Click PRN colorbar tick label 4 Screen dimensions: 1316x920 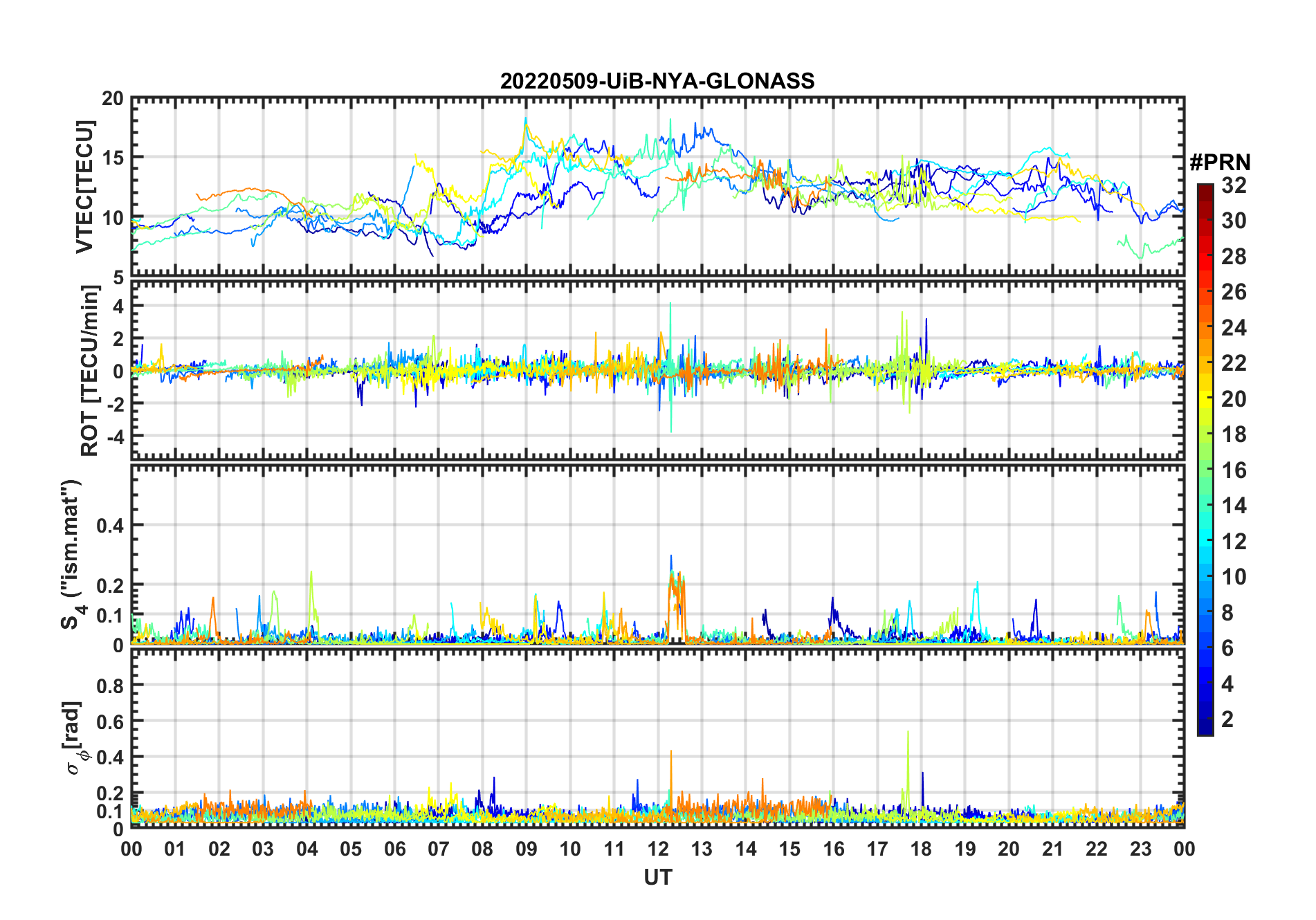[1227, 684]
